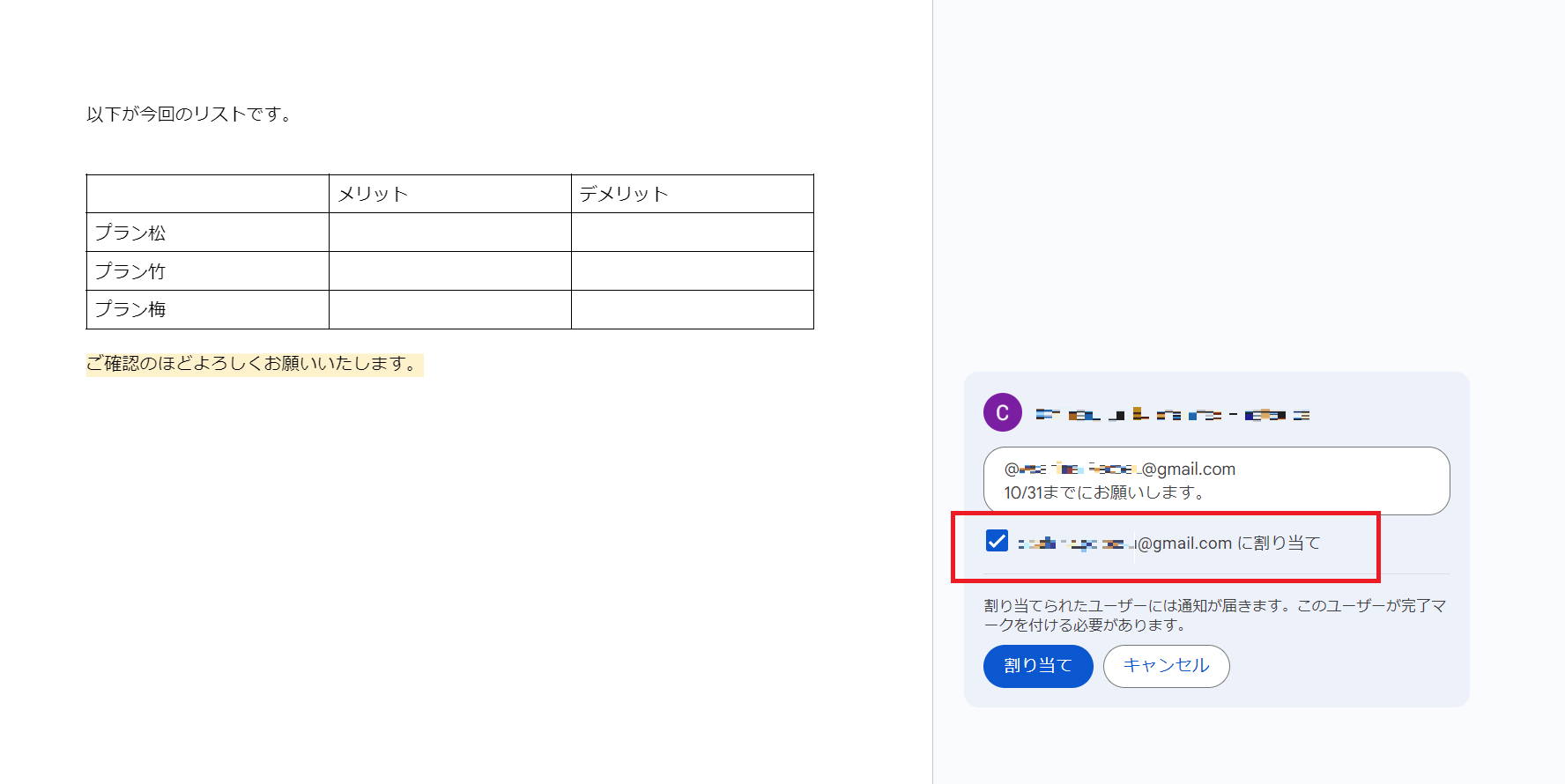Viewport: 1565px width, 784px height.
Task: Select the プラン竹 row label cell
Action: 207,271
